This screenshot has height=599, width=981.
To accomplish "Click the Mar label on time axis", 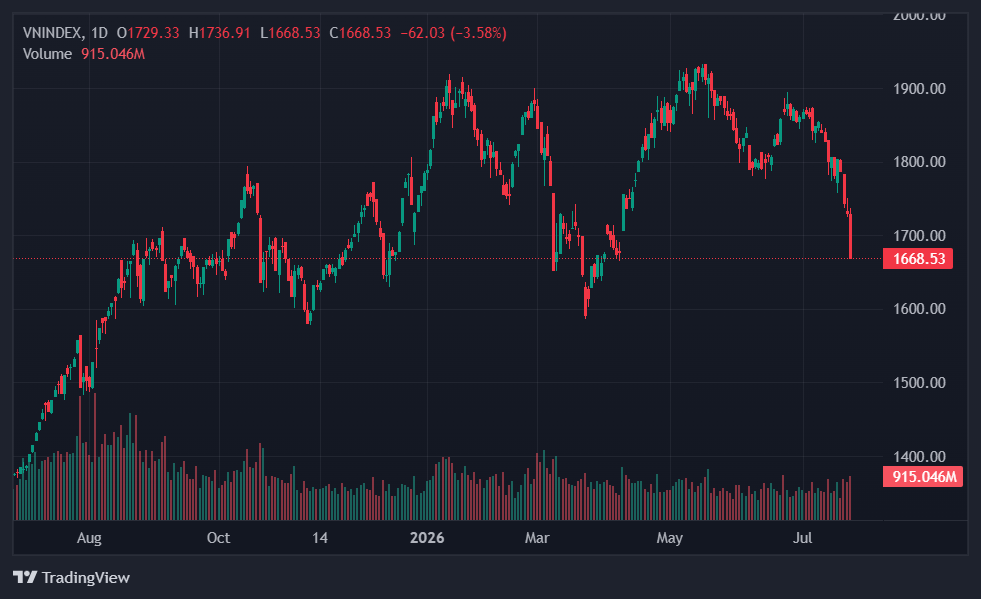I will click(x=537, y=538).
